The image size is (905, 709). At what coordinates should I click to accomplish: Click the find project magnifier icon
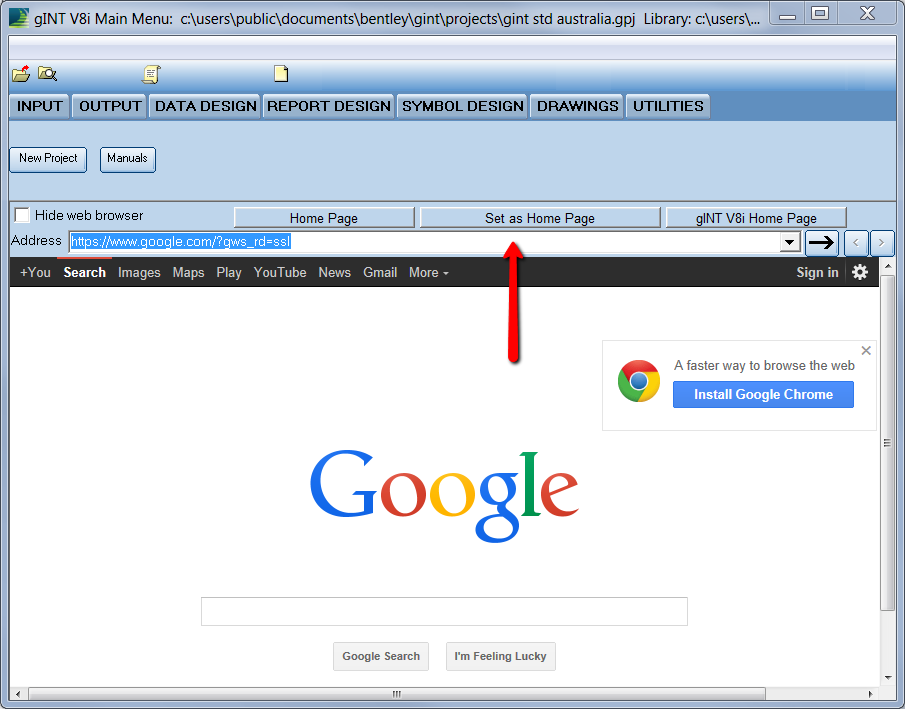(47, 74)
